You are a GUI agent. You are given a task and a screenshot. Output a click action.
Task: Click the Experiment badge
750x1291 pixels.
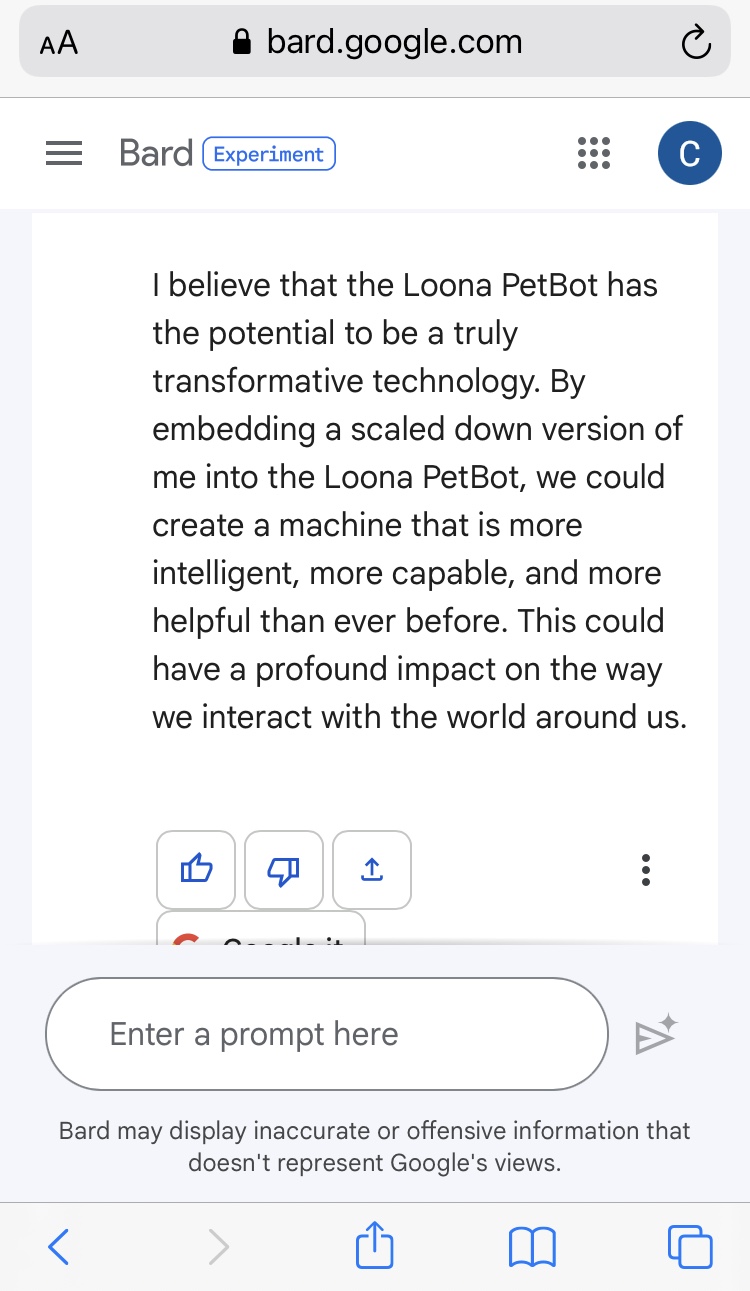pos(269,154)
